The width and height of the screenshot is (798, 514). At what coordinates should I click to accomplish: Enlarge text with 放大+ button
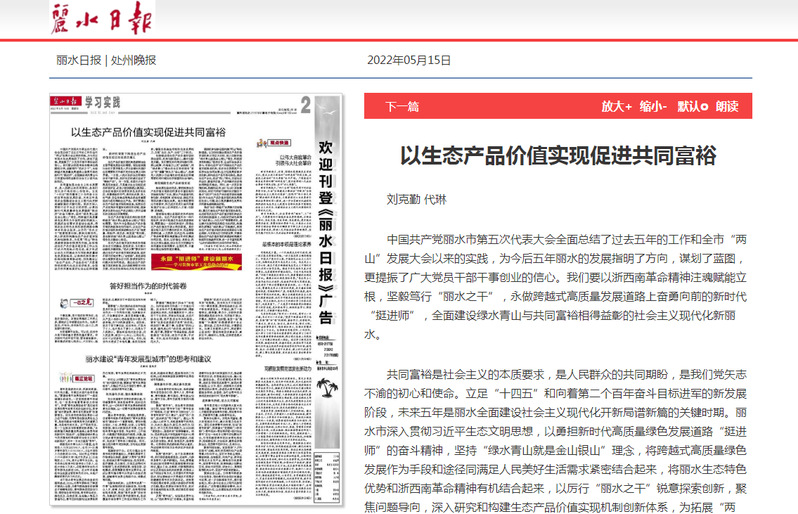pos(616,106)
